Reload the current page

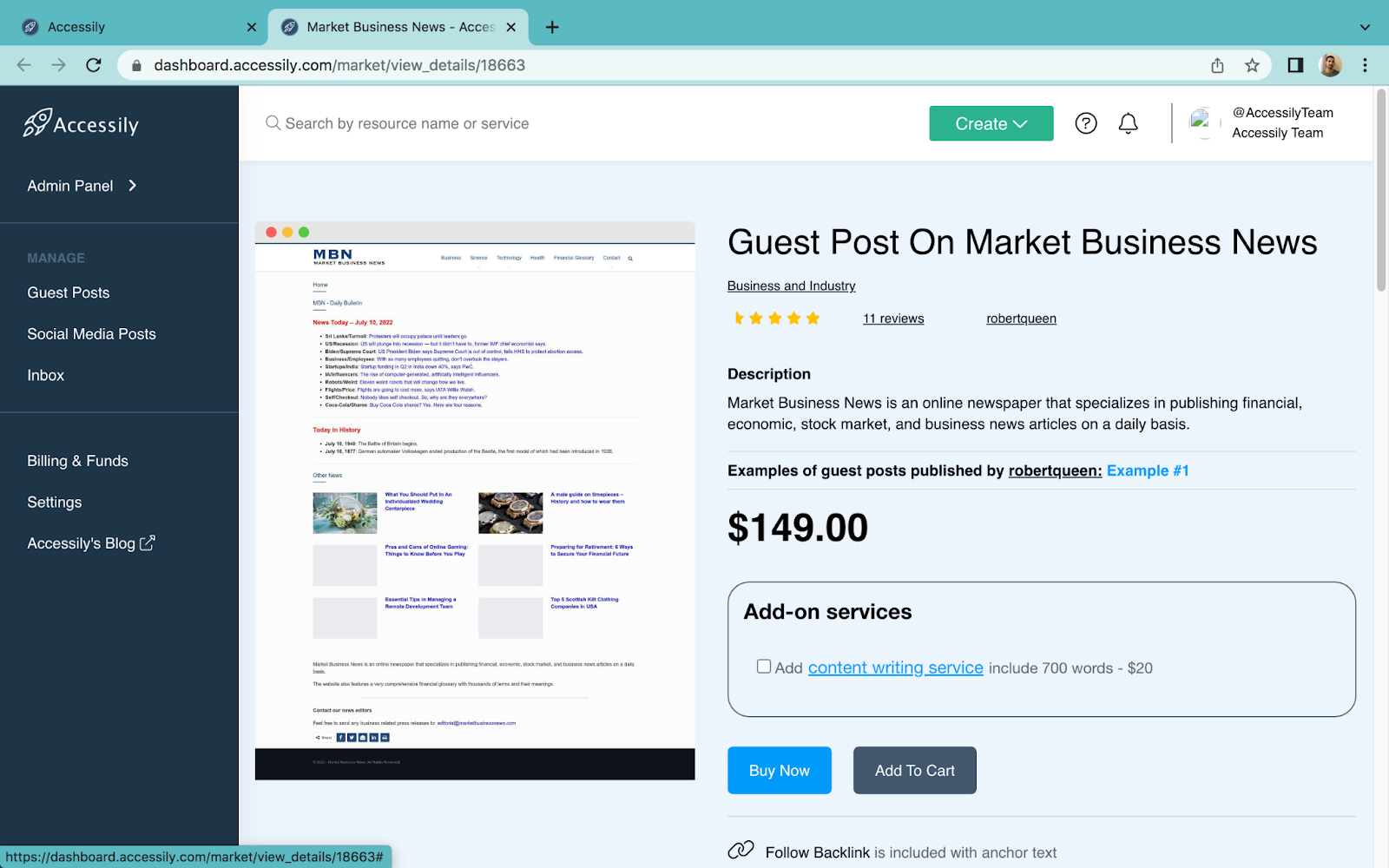[x=94, y=65]
